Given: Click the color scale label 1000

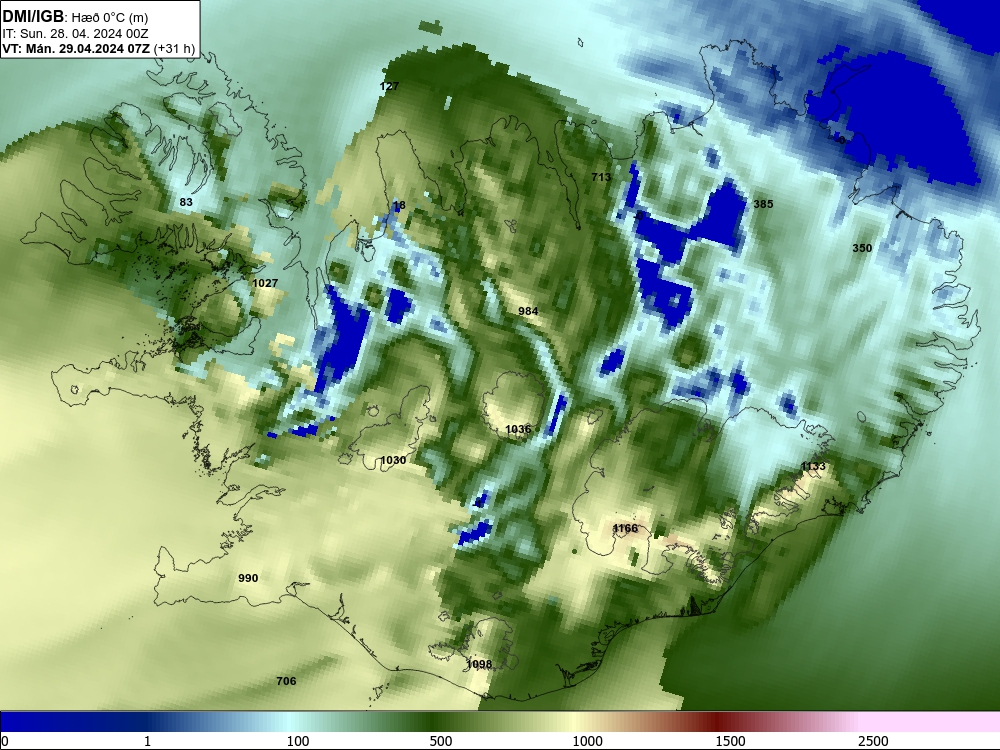Looking at the screenshot, I should click(587, 741).
